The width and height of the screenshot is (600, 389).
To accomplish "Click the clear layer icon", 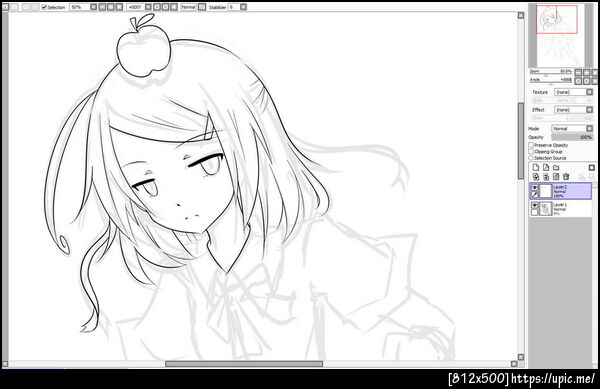I will click(x=556, y=176).
